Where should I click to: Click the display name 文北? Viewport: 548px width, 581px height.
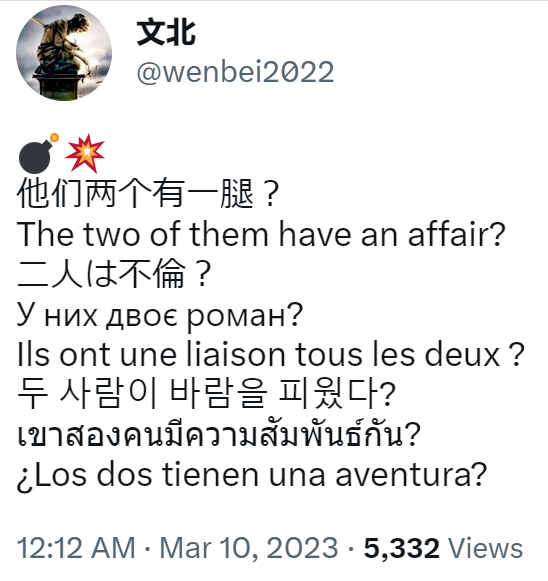pos(166,33)
